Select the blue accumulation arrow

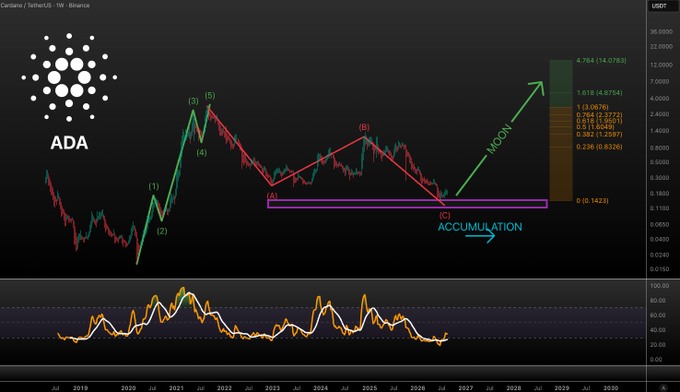tap(480, 236)
